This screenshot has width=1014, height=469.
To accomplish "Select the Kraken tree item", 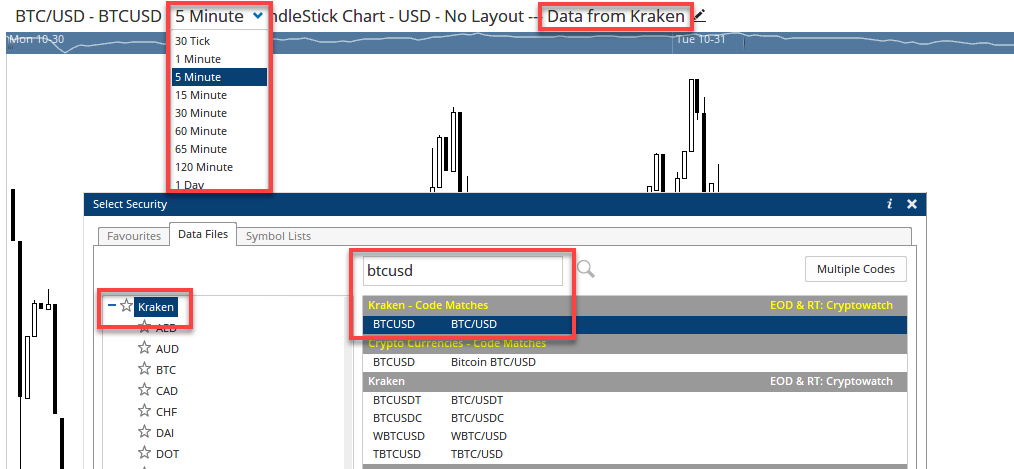I will [156, 307].
